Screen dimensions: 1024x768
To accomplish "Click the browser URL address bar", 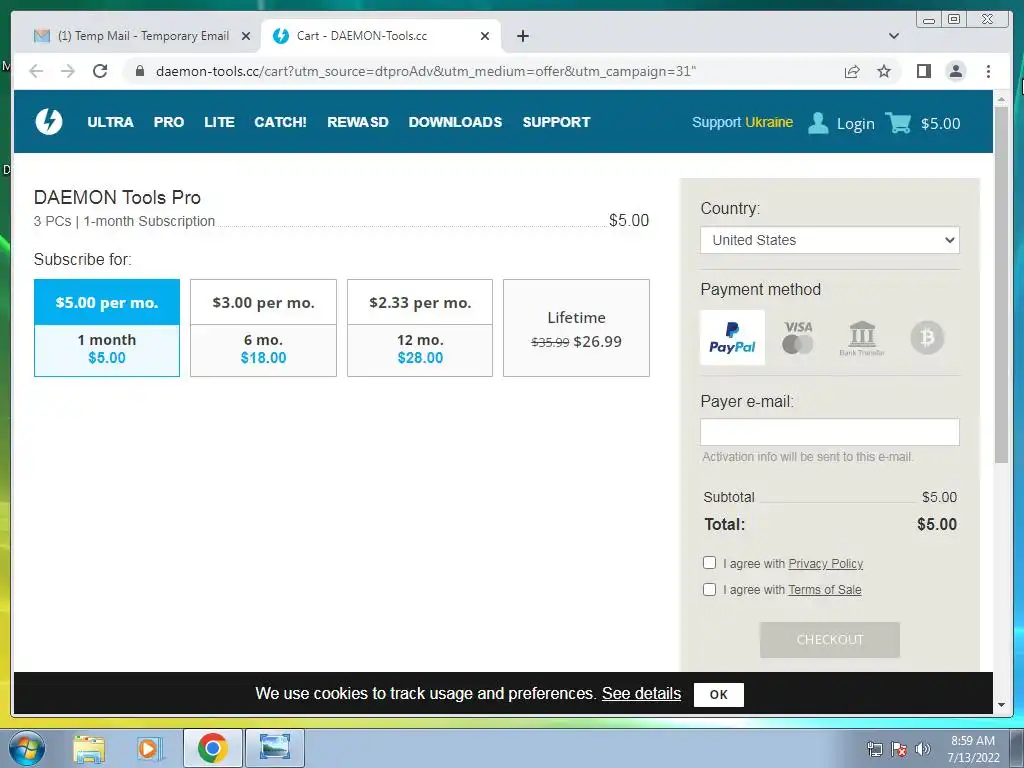I will coord(426,71).
